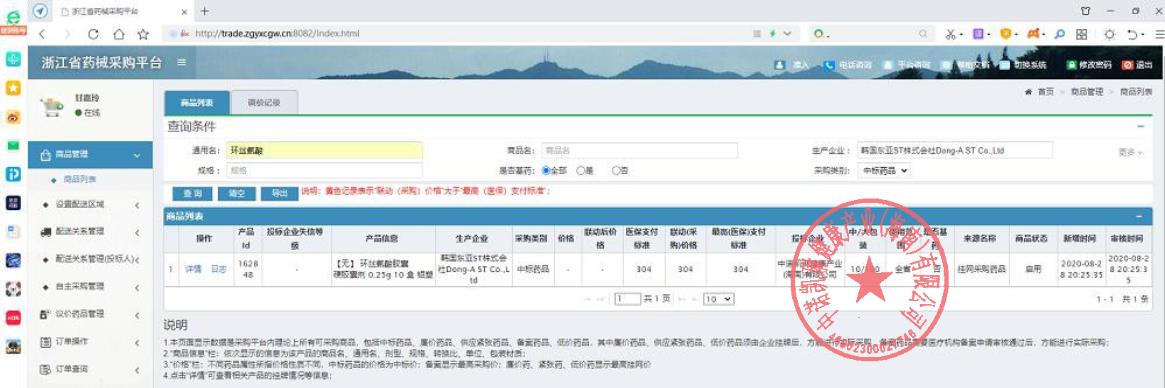Click the 查询 button
The height and width of the screenshot is (388, 1165).
[192, 193]
